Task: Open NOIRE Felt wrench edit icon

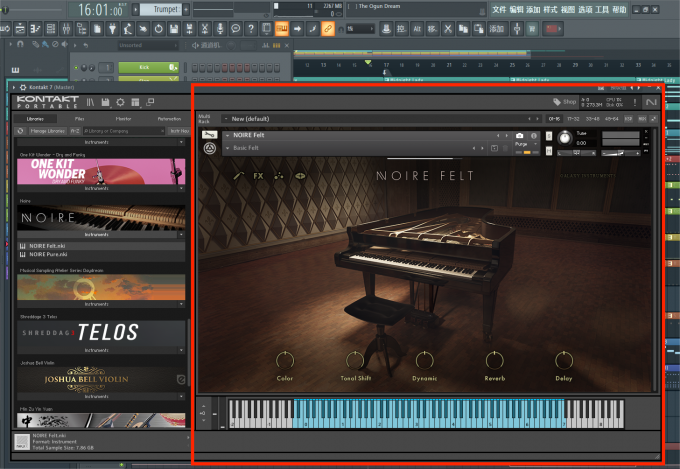Action: pos(209,135)
